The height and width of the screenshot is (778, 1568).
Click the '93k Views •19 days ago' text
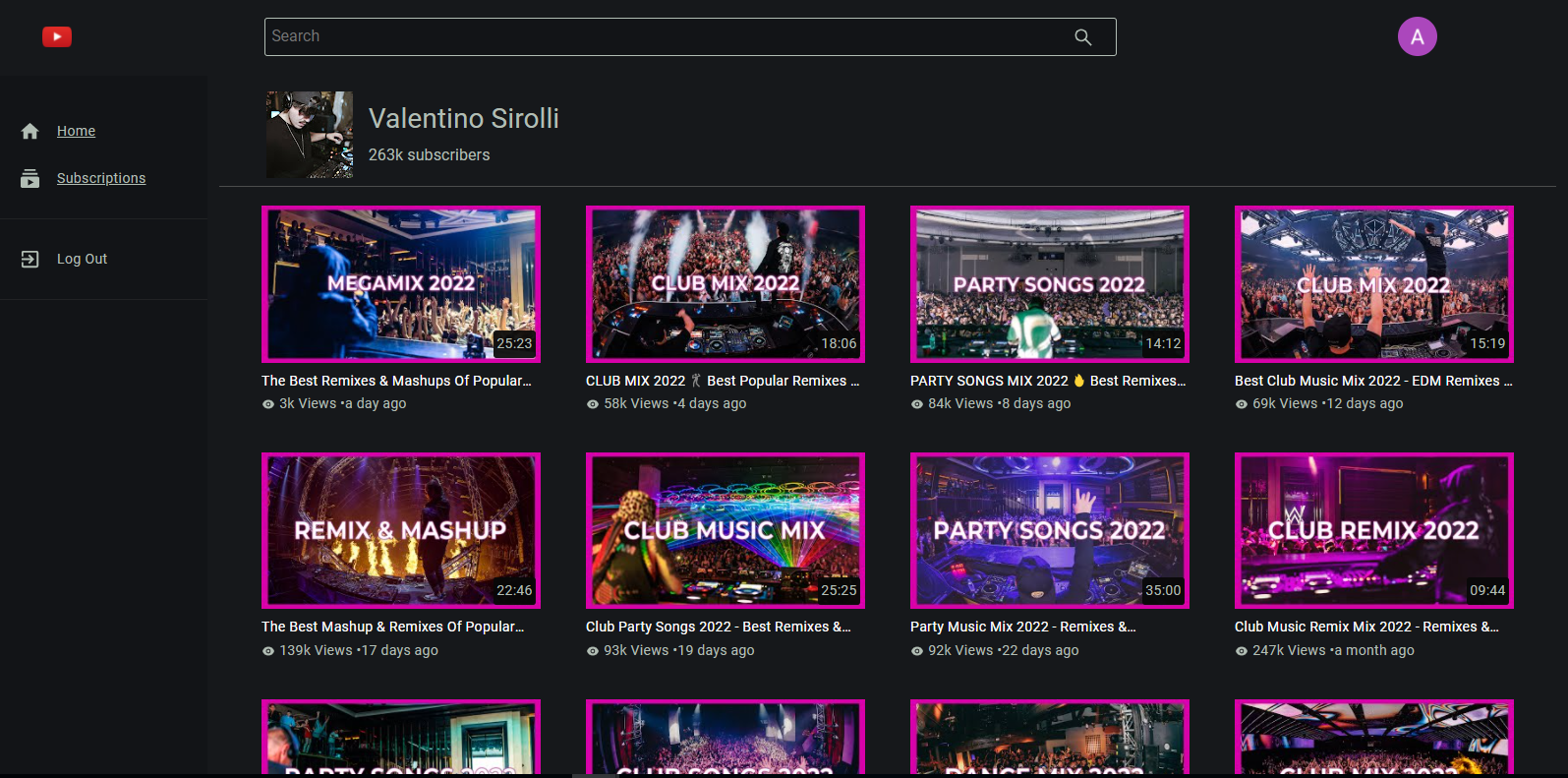(679, 650)
